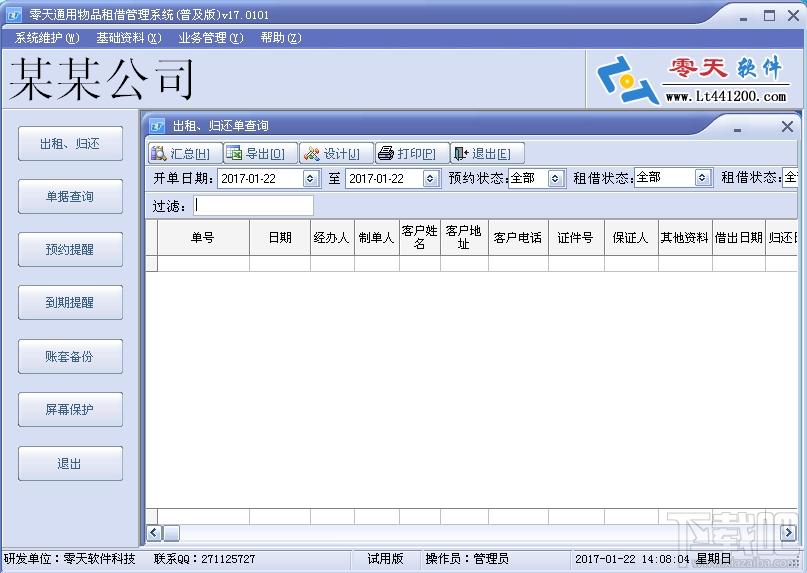Open the 业务管理 menu
The width and height of the screenshot is (807, 573).
tap(210, 38)
